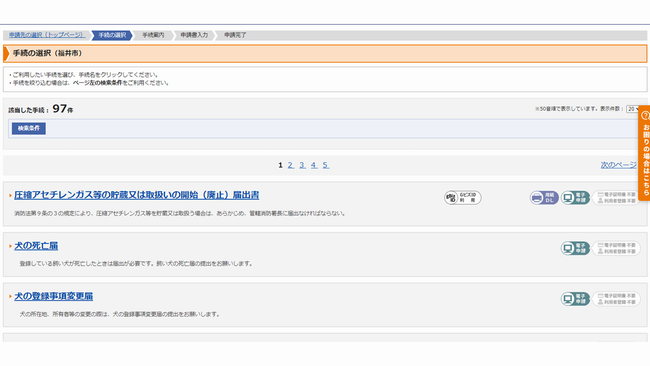Click 電子証明書不要 badge in 犬の登録事項変更届 row

(x=616, y=299)
